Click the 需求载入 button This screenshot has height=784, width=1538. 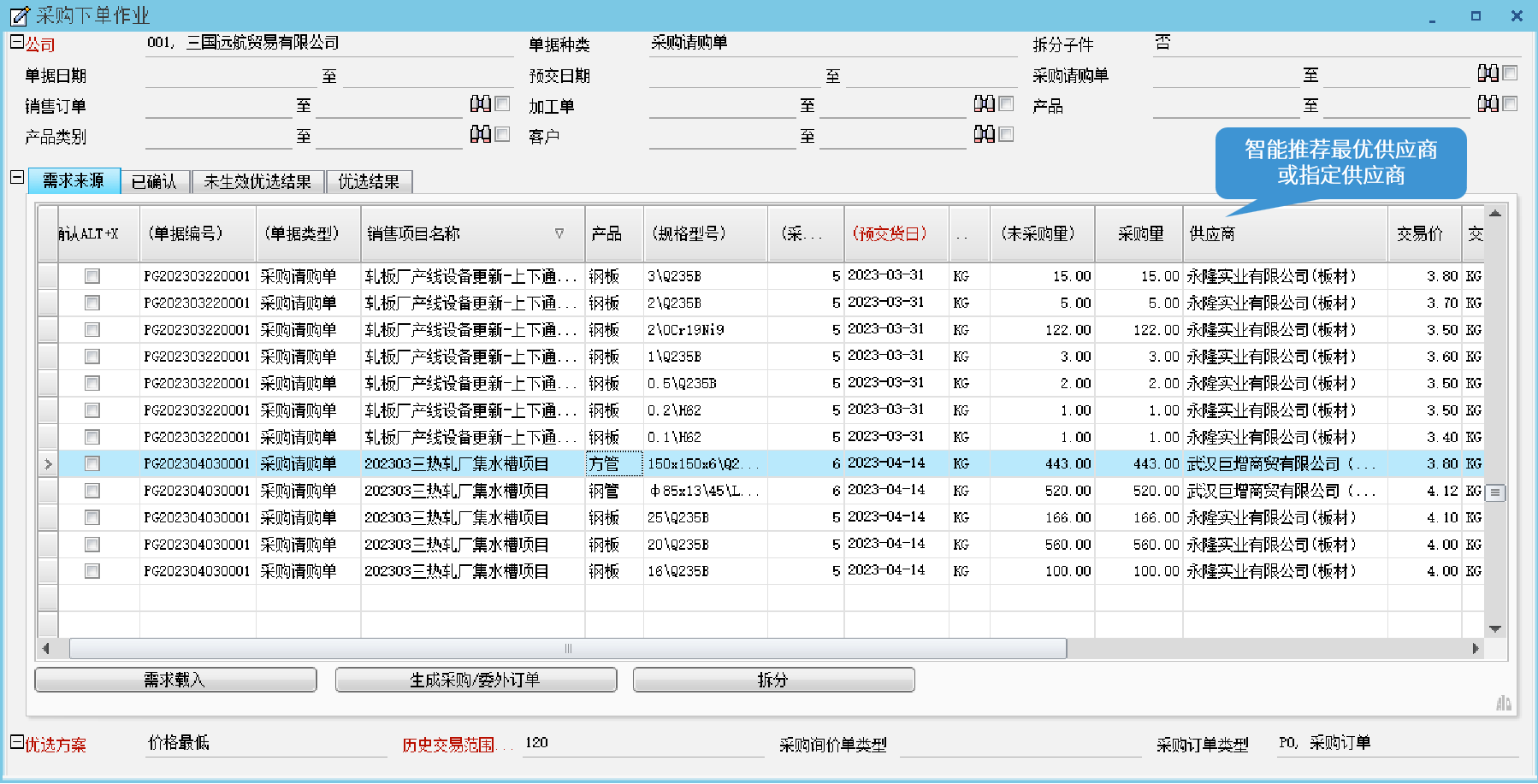pos(175,680)
